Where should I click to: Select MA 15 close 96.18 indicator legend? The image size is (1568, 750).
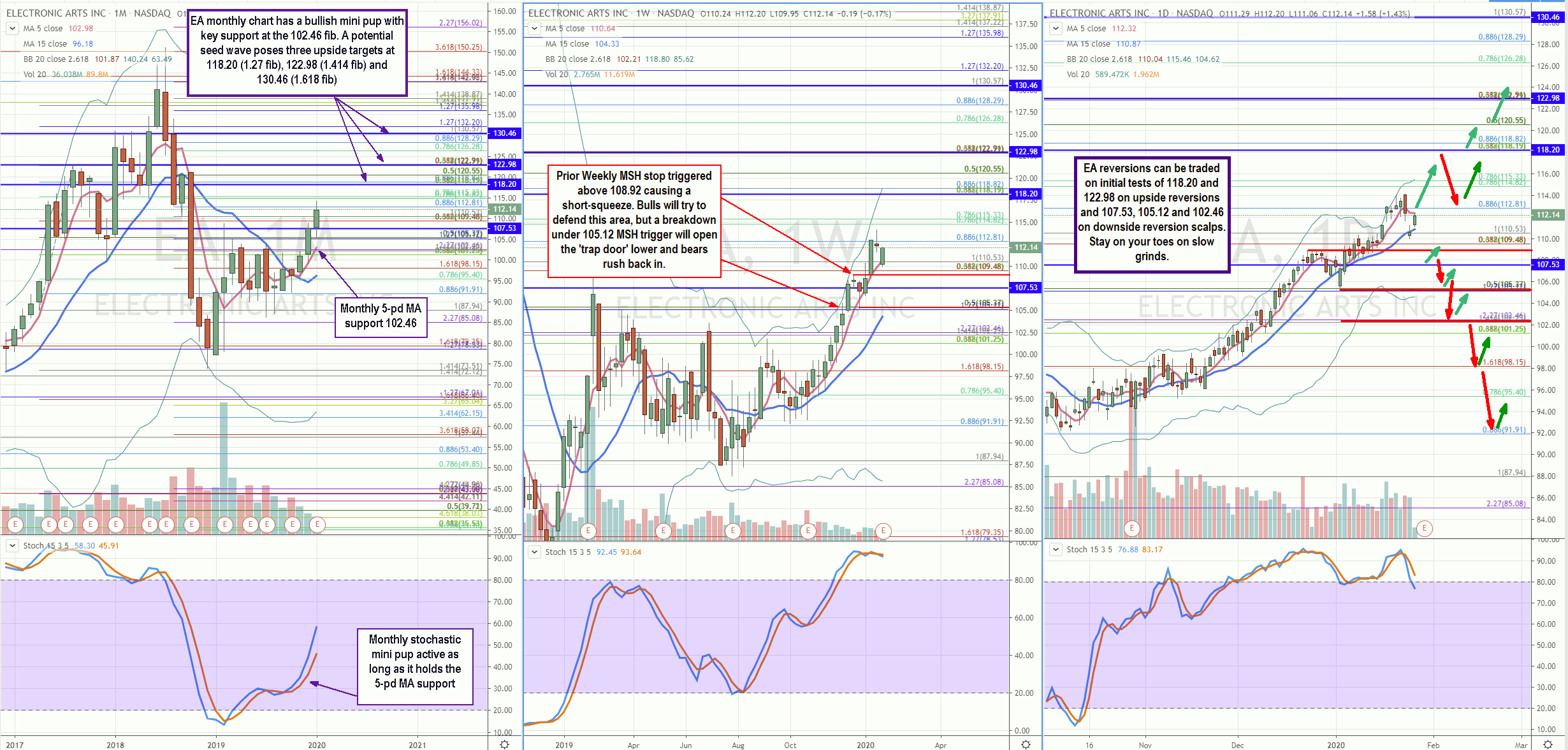click(58, 44)
